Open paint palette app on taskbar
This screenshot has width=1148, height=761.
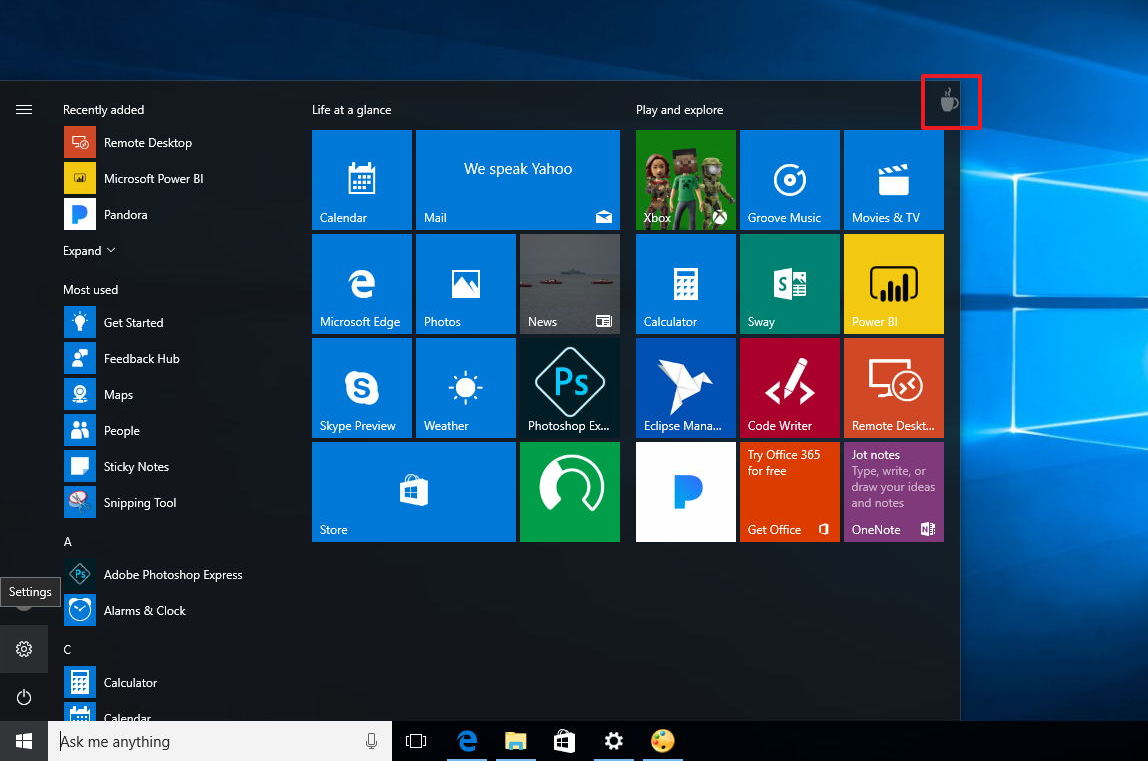(663, 741)
